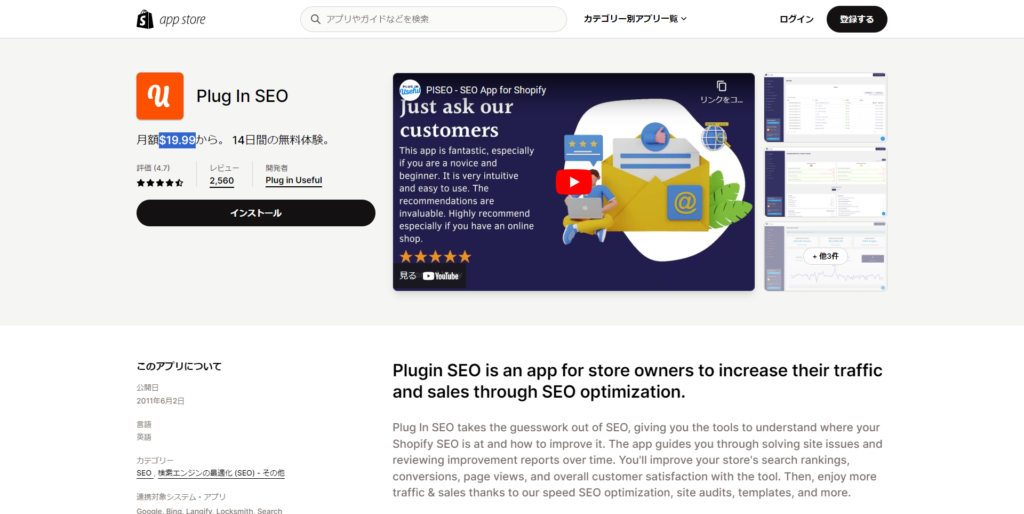This screenshot has width=1024, height=514.
Task: Click the + 他3件 more images button
Action: click(825, 257)
